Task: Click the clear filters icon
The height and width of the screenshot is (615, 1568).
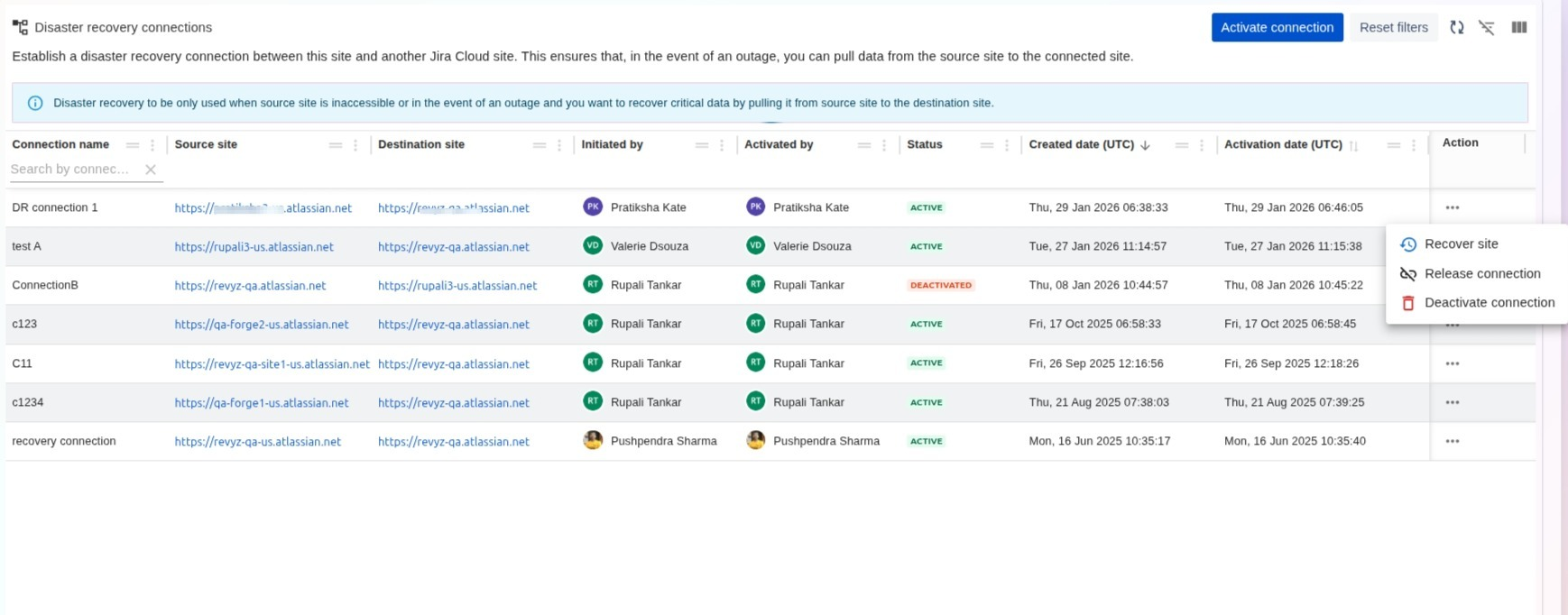Action: pyautogui.click(x=1487, y=28)
